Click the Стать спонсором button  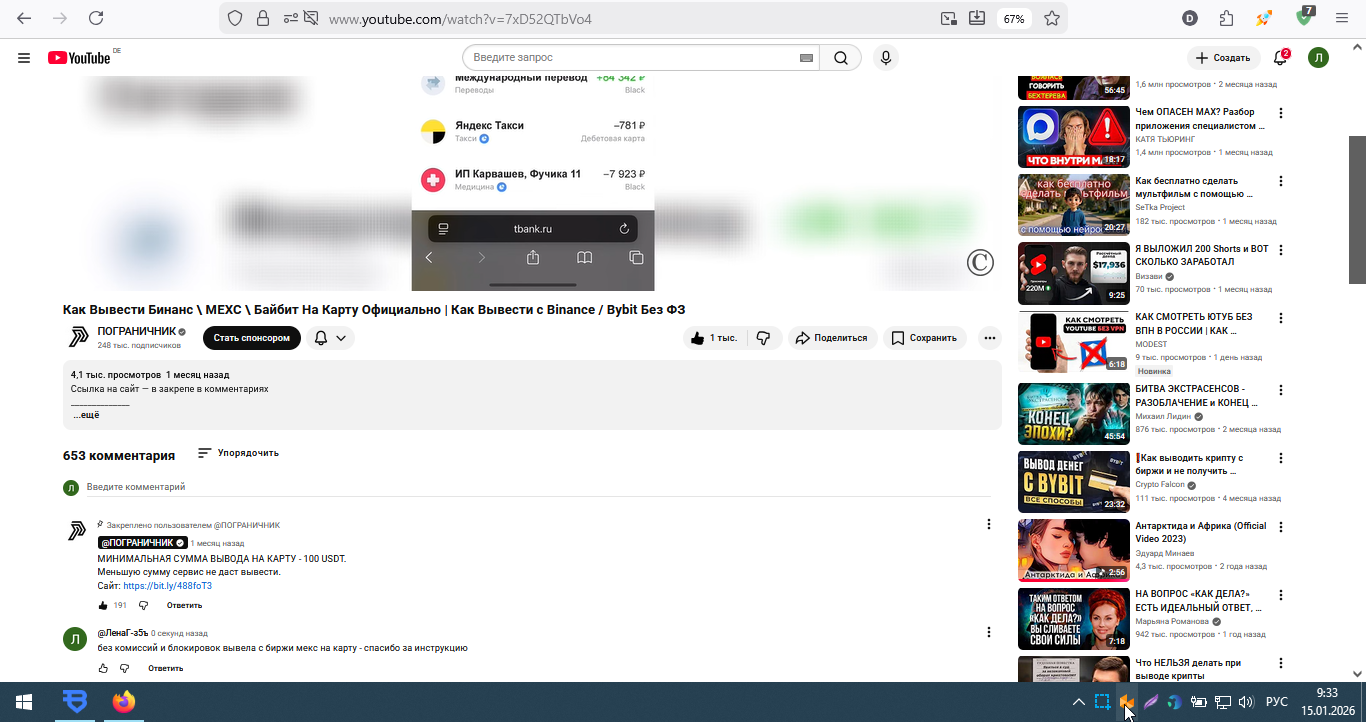coord(252,338)
